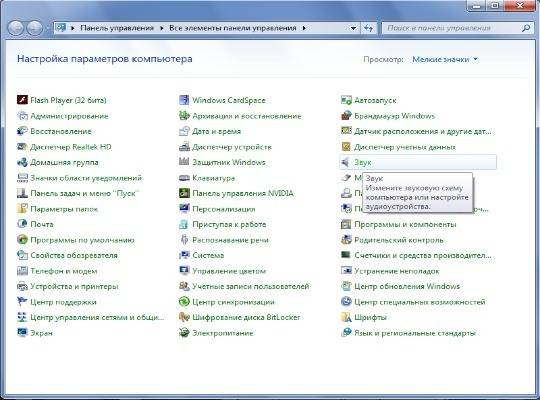Open the Центр обновления Windows icon

click(x=346, y=286)
